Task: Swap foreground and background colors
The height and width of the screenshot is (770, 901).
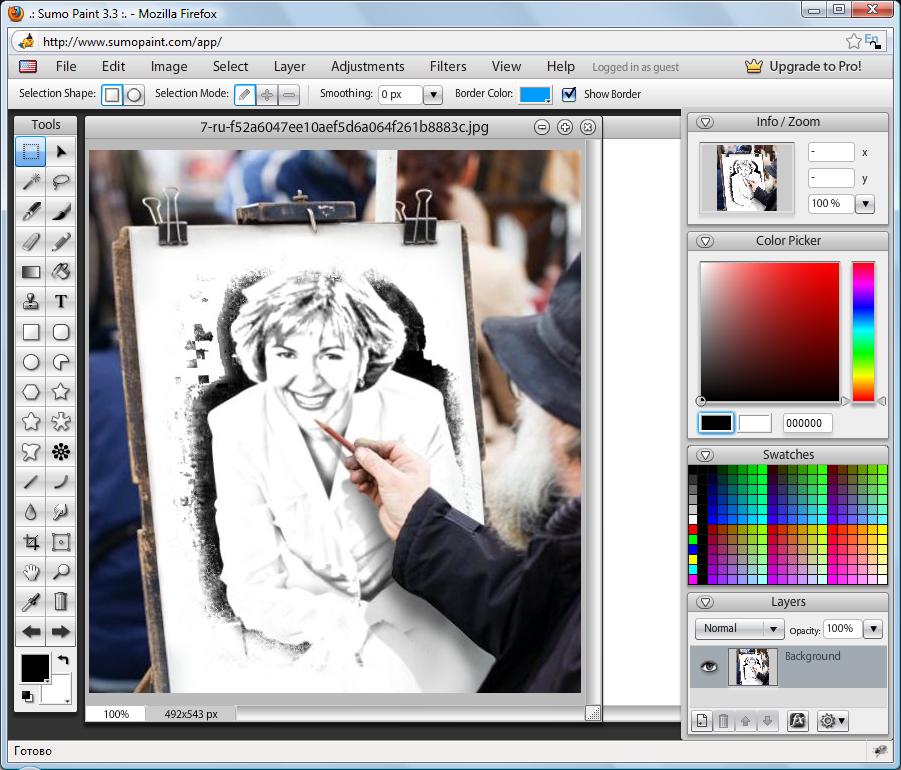Action: 63,659
